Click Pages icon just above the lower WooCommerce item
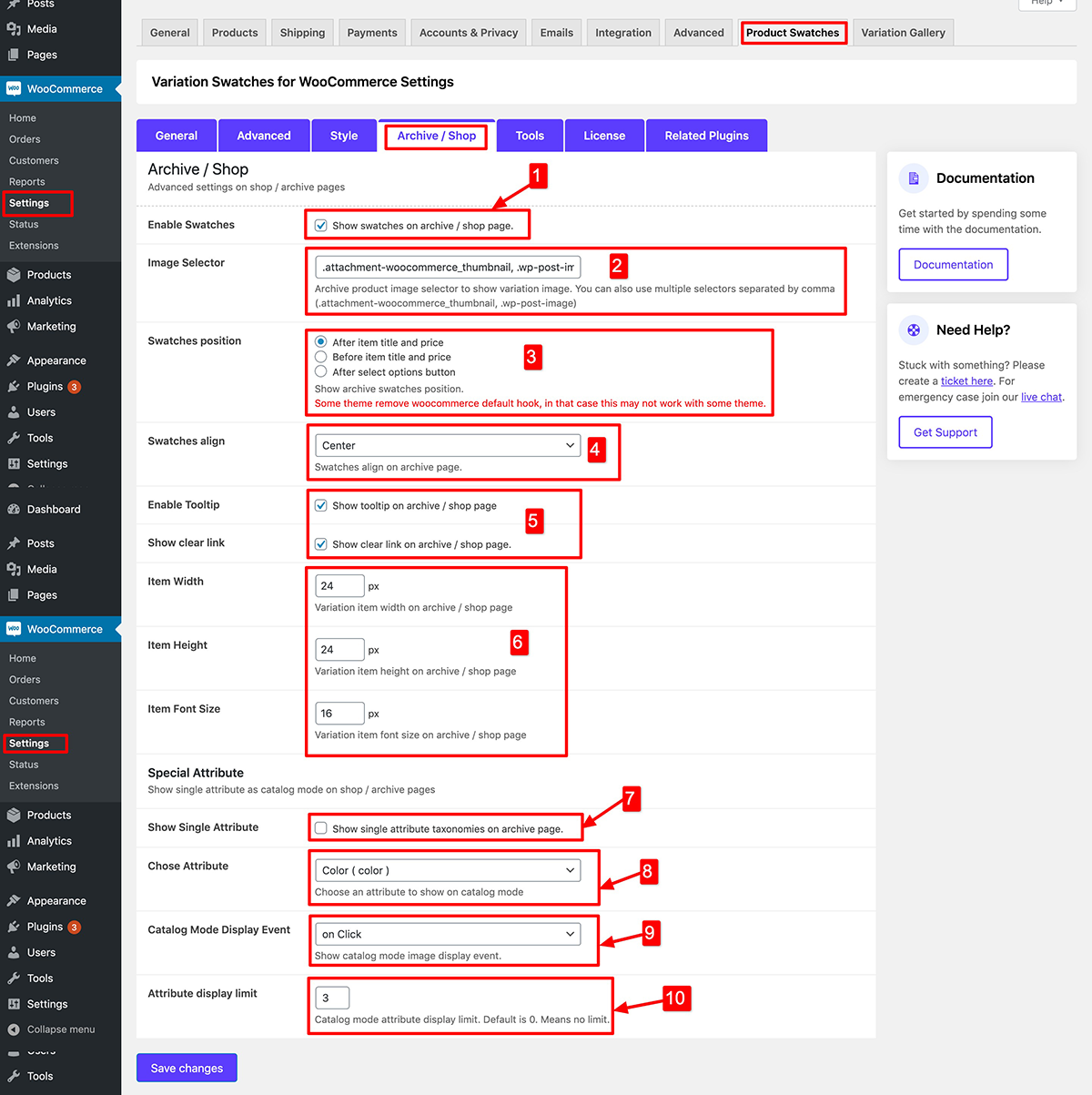 click(14, 595)
